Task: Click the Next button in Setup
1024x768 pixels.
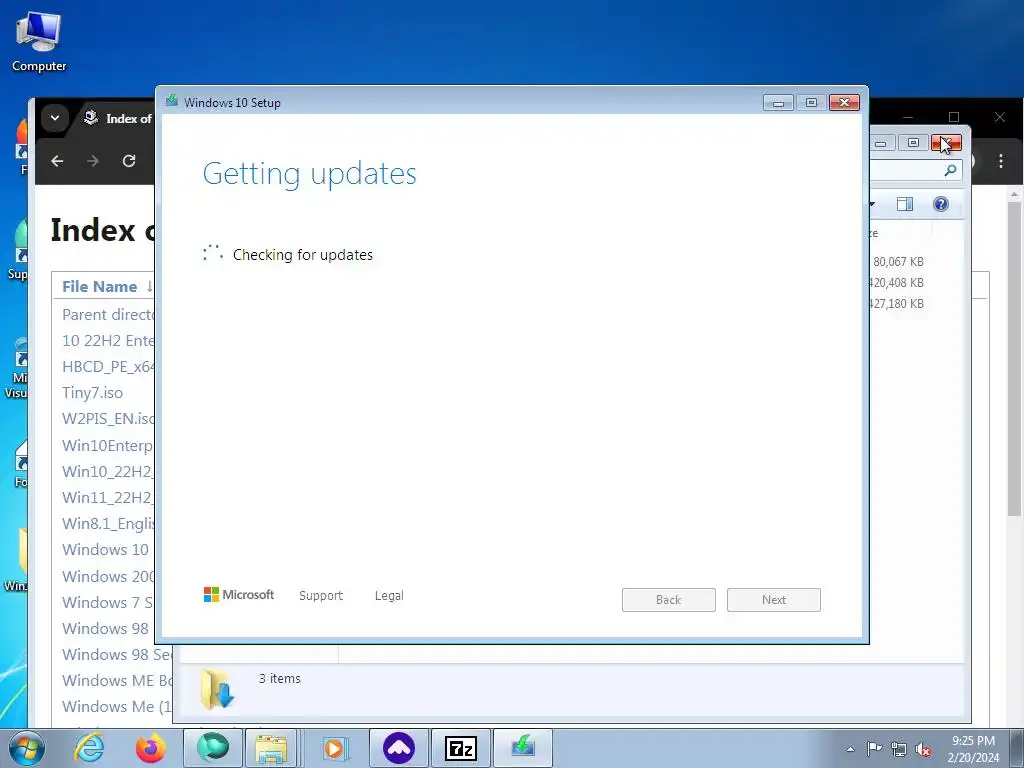Action: (x=774, y=600)
